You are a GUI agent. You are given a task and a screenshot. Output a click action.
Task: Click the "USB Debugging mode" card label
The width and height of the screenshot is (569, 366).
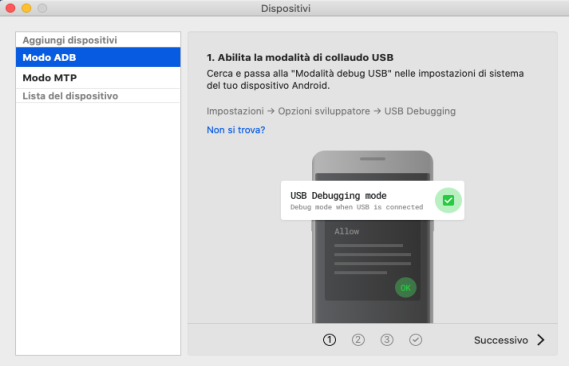pyautogui.click(x=338, y=196)
